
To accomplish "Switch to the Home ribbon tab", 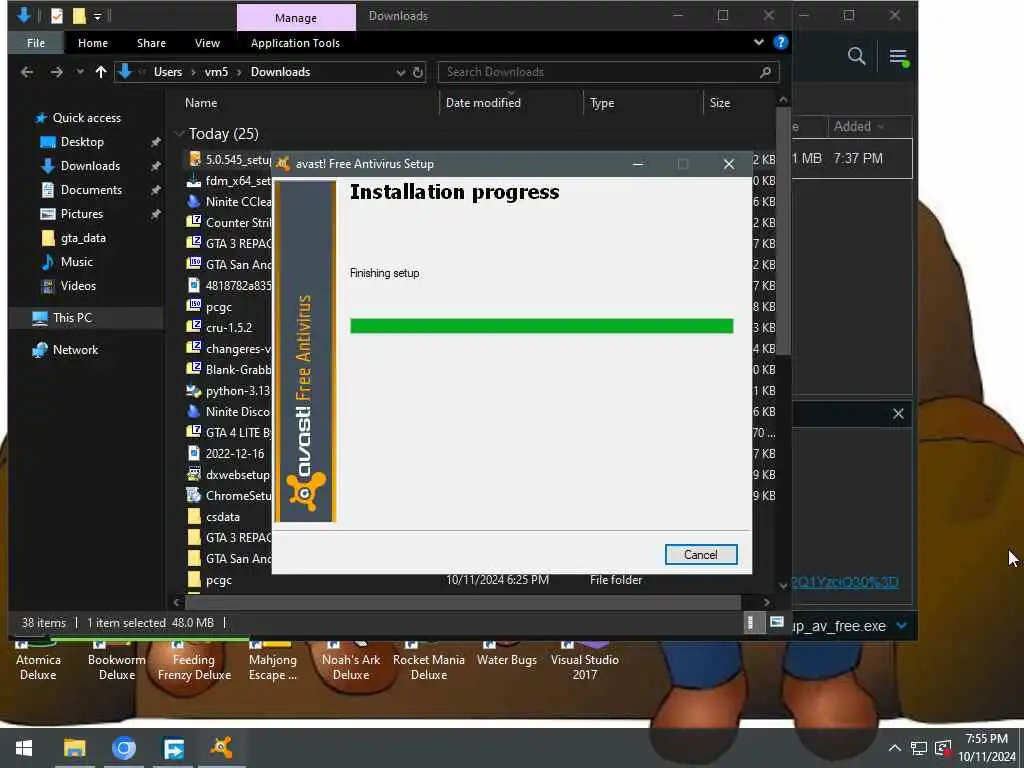I will pyautogui.click(x=93, y=43).
